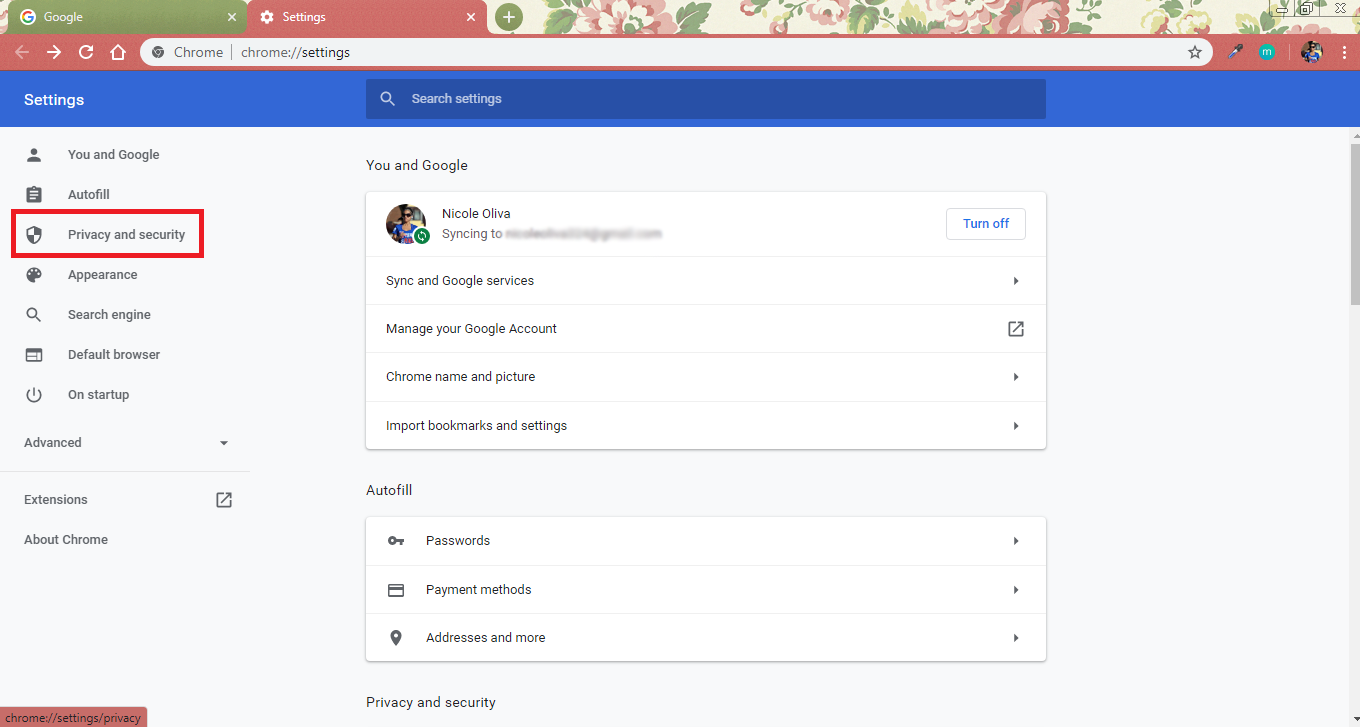Open Search engine in the sidebar
This screenshot has height=727, width=1360.
click(109, 315)
